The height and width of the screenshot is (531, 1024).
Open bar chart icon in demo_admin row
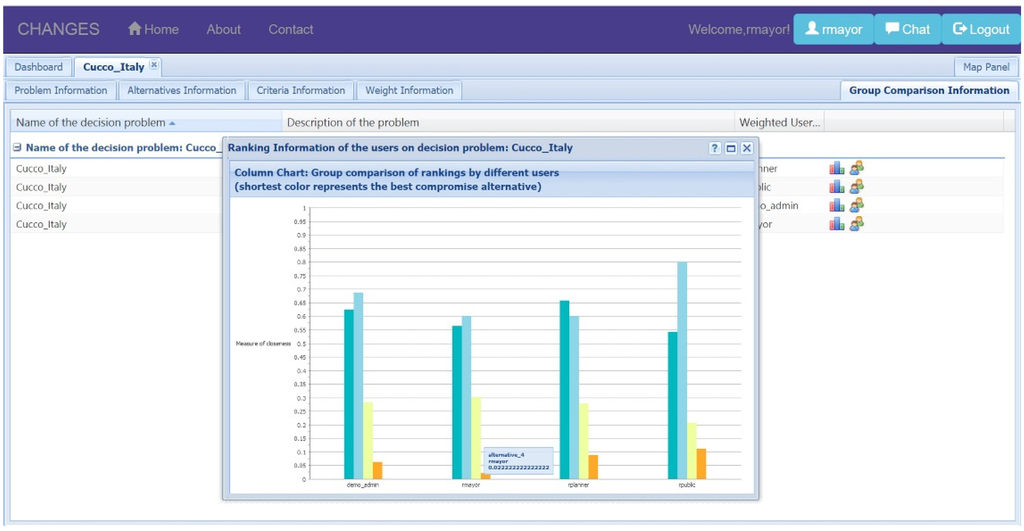[x=836, y=205]
